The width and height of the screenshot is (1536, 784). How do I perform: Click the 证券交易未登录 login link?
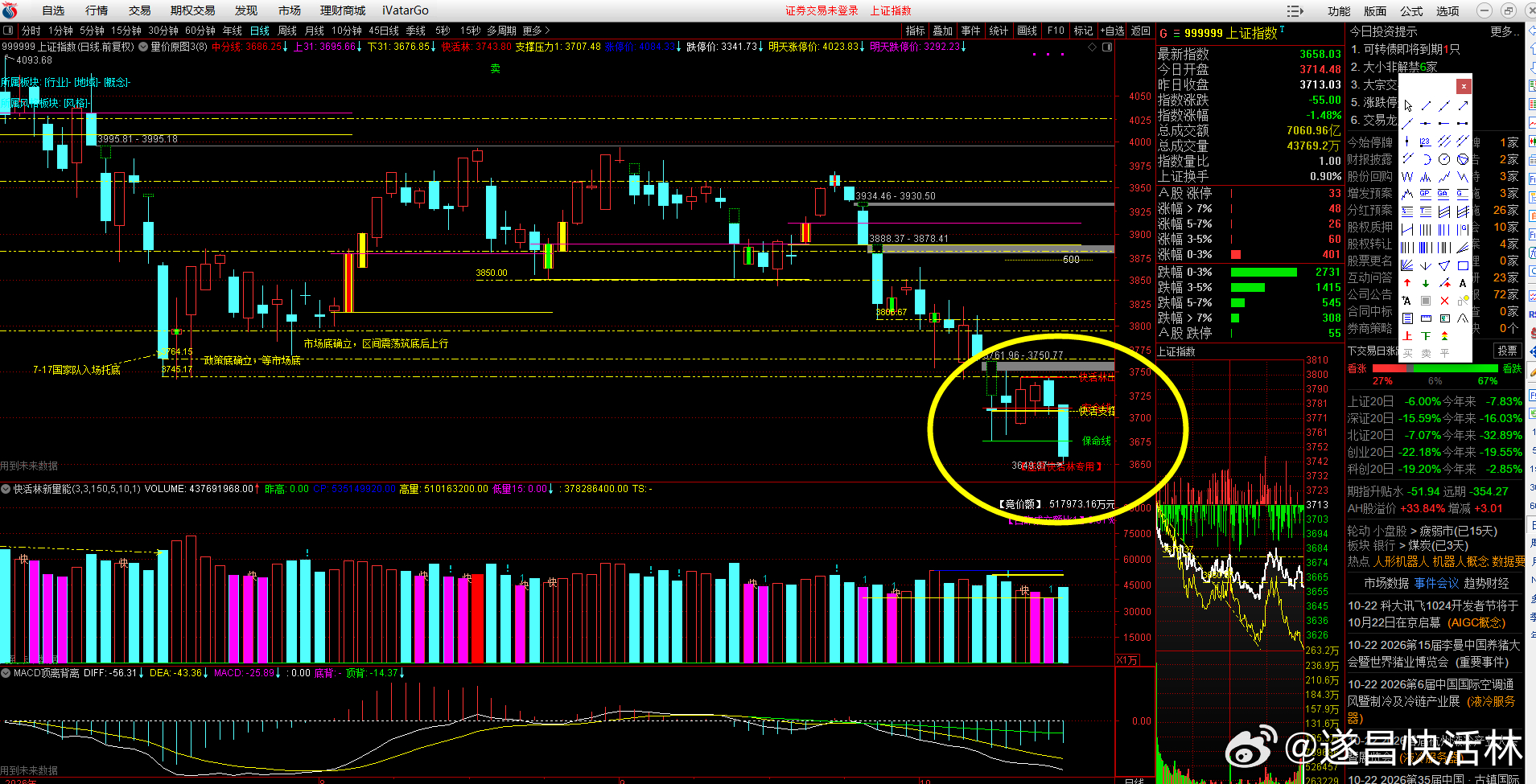(822, 10)
